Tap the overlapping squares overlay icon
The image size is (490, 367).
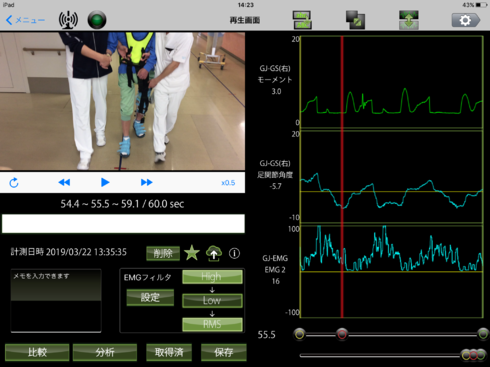point(355,20)
